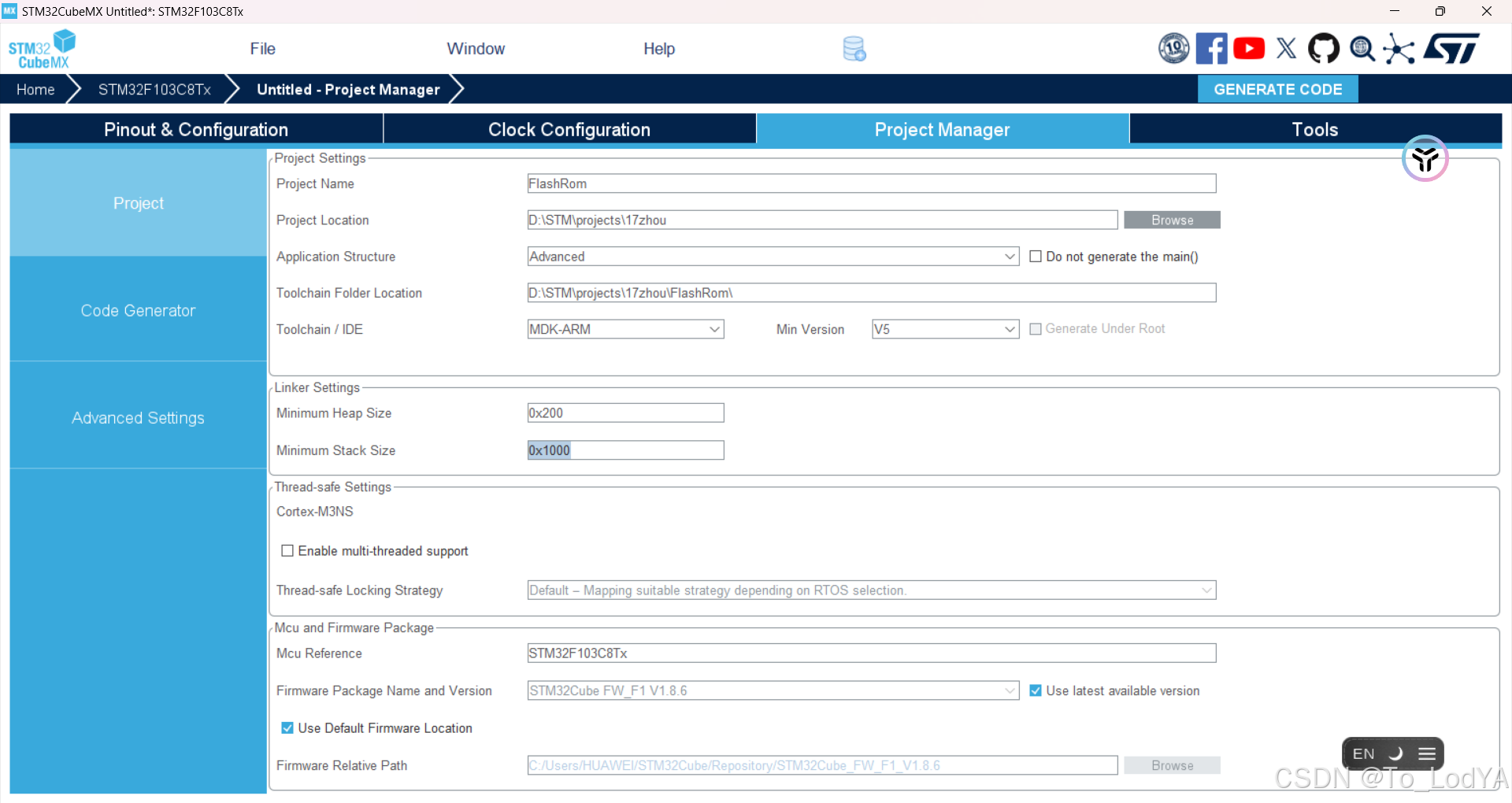Click the 10-year anniversary badge icon
1512x803 pixels.
(x=1173, y=49)
